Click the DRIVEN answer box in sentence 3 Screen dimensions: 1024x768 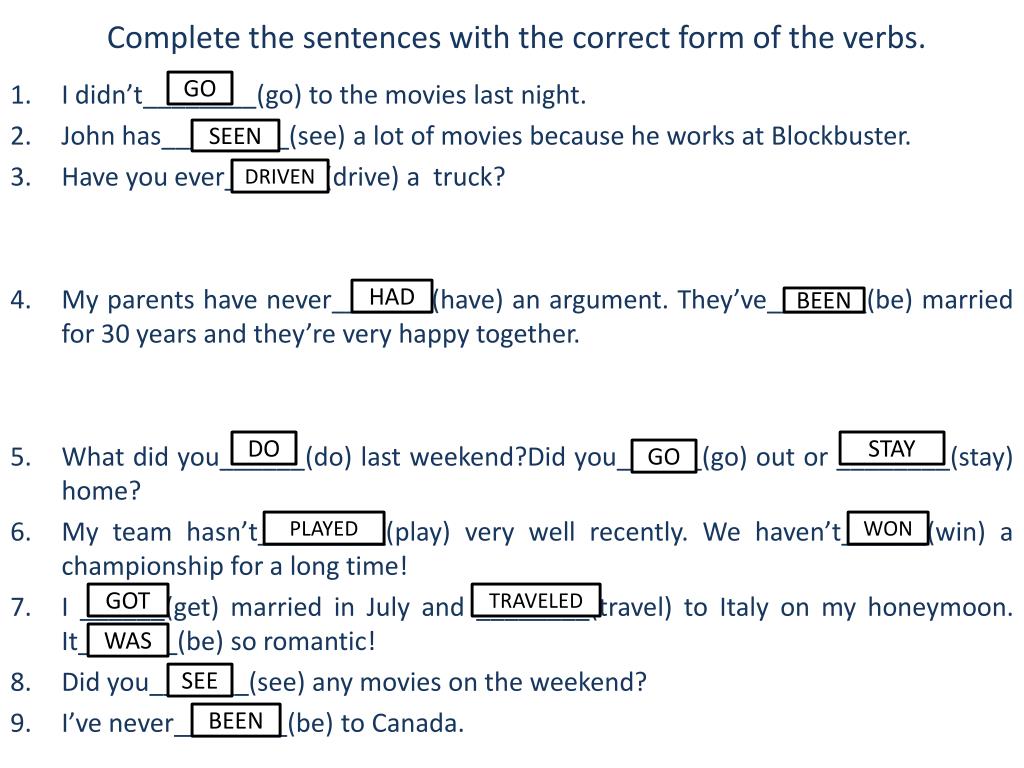click(x=280, y=176)
